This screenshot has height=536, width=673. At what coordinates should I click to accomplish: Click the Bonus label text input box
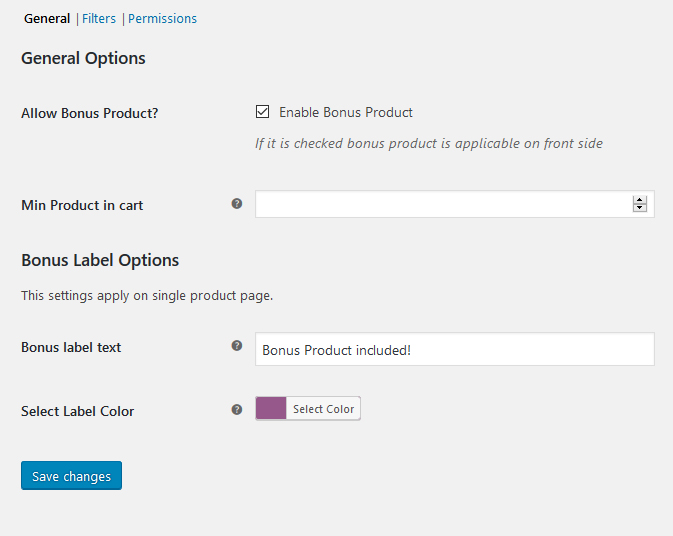455,350
